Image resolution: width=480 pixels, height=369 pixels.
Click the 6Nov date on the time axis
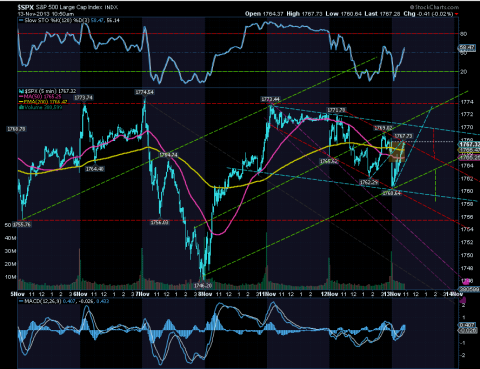pos(80,294)
